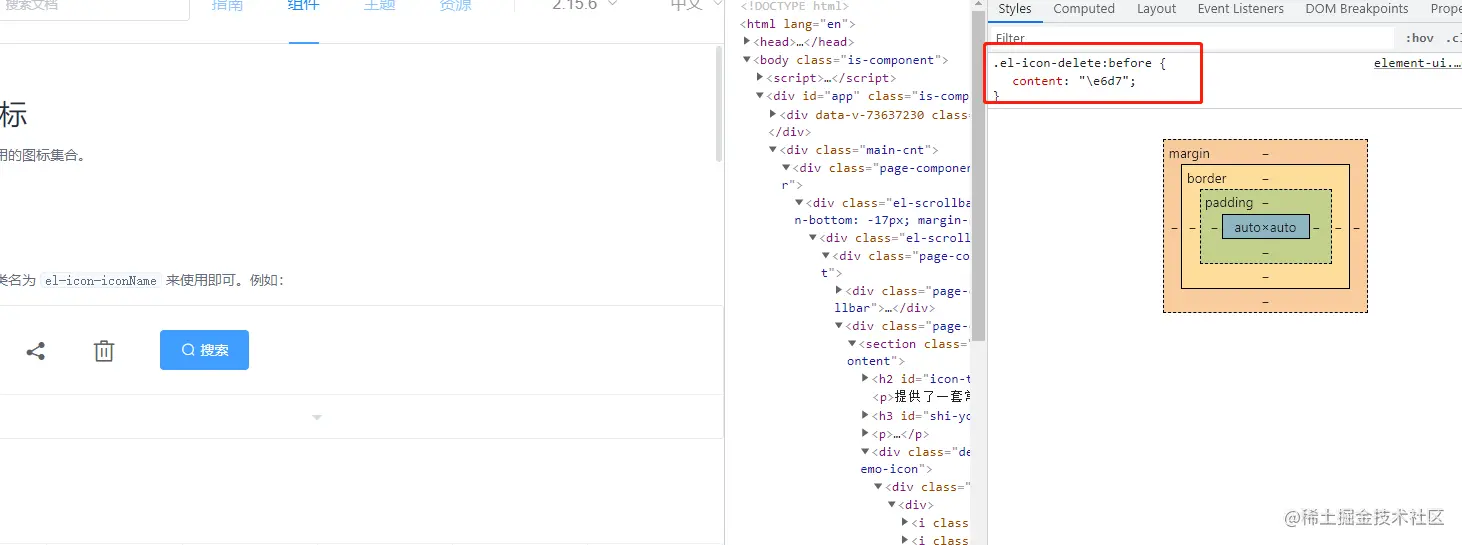
Task: Expand the demo code with the caret
Action: 317,417
